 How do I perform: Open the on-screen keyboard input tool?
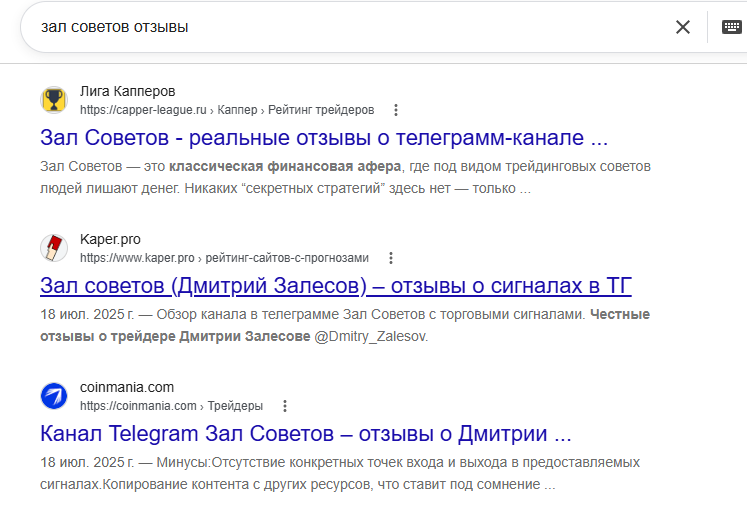[x=732, y=27]
